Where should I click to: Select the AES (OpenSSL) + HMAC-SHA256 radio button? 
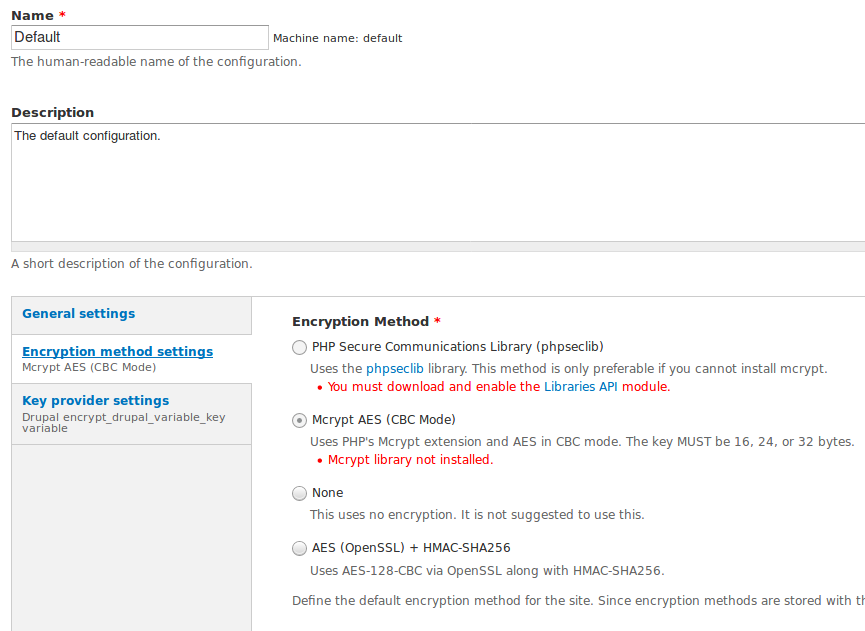pos(299,548)
